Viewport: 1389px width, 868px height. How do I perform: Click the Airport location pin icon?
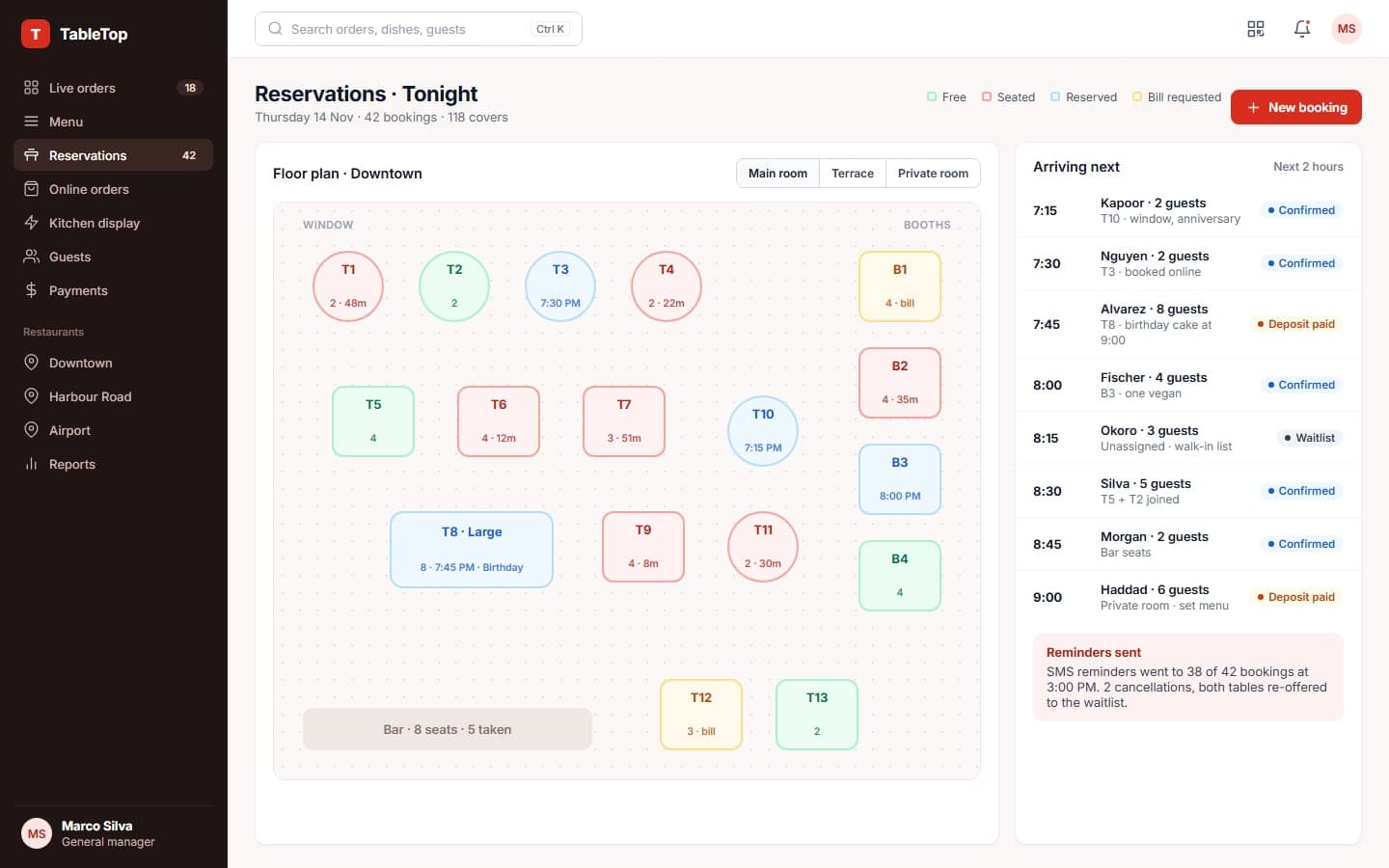click(x=31, y=430)
